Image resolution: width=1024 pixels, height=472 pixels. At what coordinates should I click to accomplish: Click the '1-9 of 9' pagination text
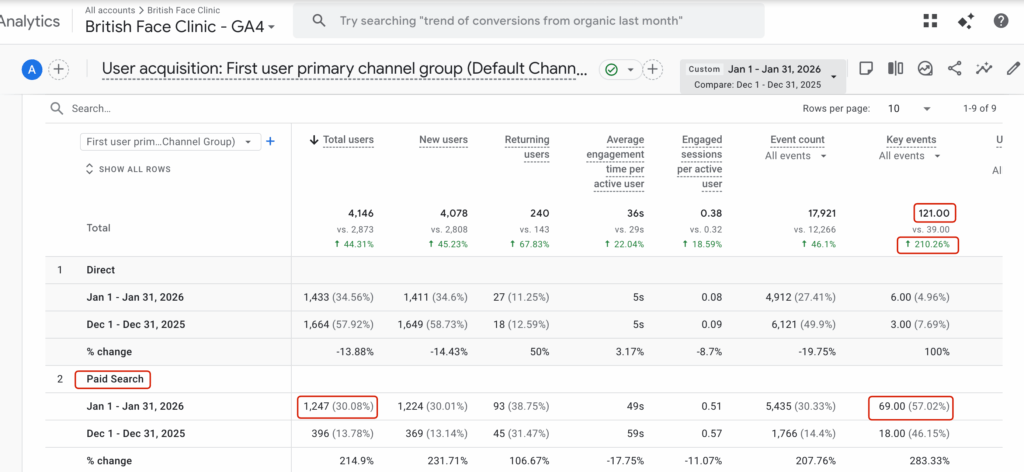(x=980, y=108)
